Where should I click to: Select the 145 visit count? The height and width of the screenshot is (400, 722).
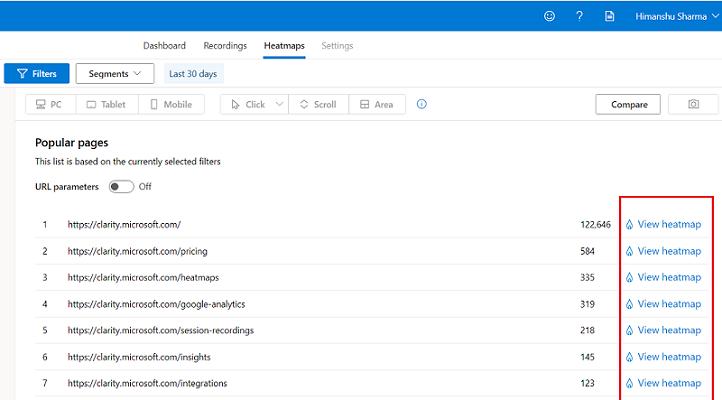(587, 357)
